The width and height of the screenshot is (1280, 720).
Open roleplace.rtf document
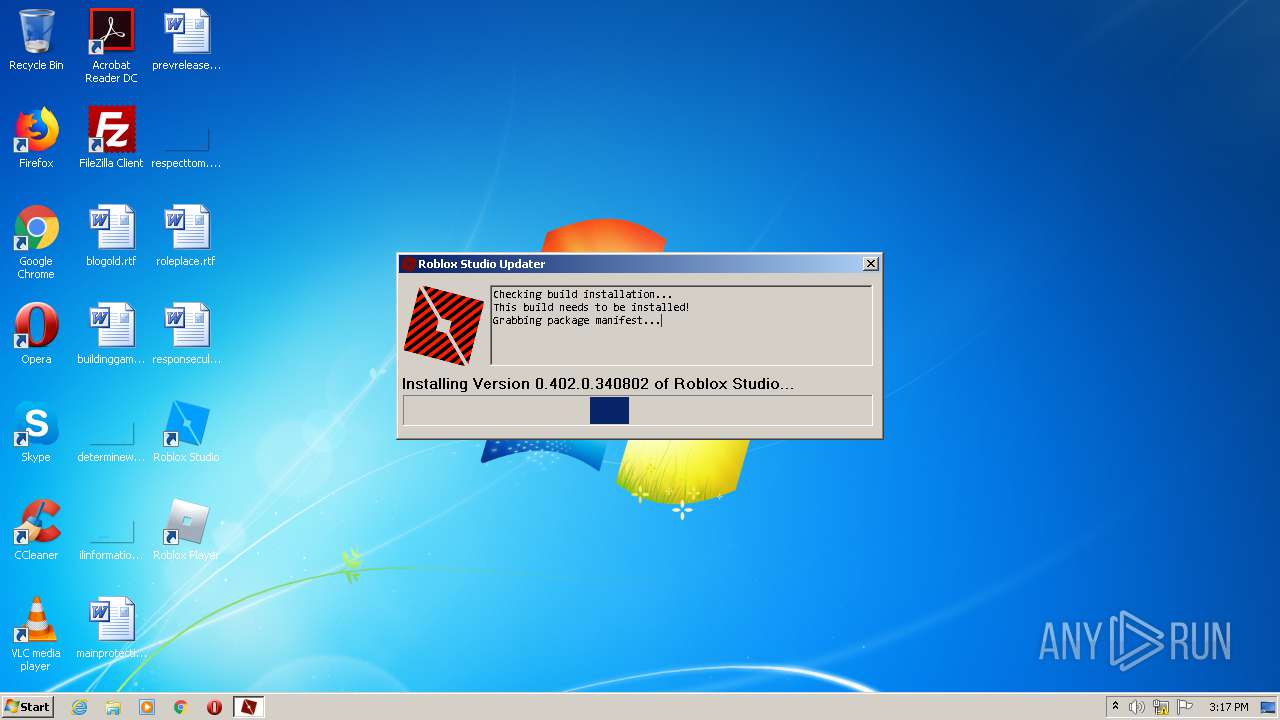coord(186,236)
